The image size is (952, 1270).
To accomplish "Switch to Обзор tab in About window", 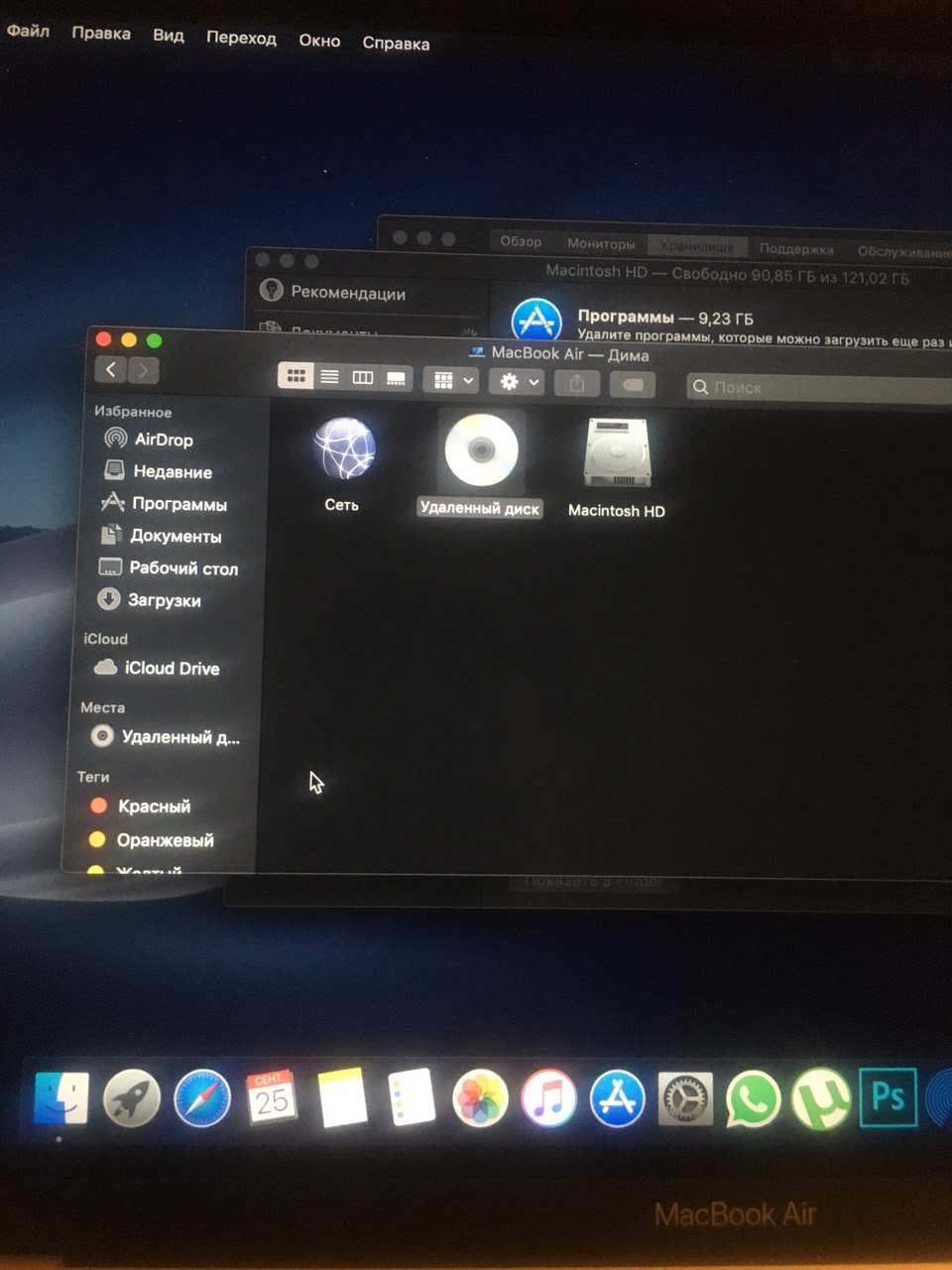I will click(x=521, y=241).
